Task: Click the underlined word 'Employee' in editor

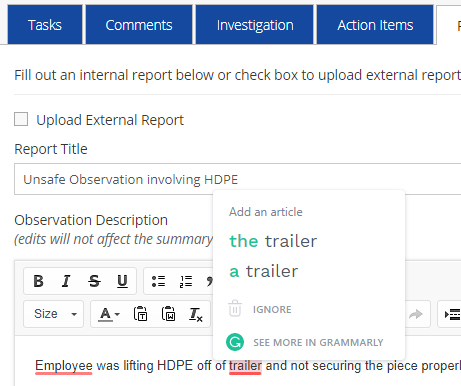Action: [64, 366]
